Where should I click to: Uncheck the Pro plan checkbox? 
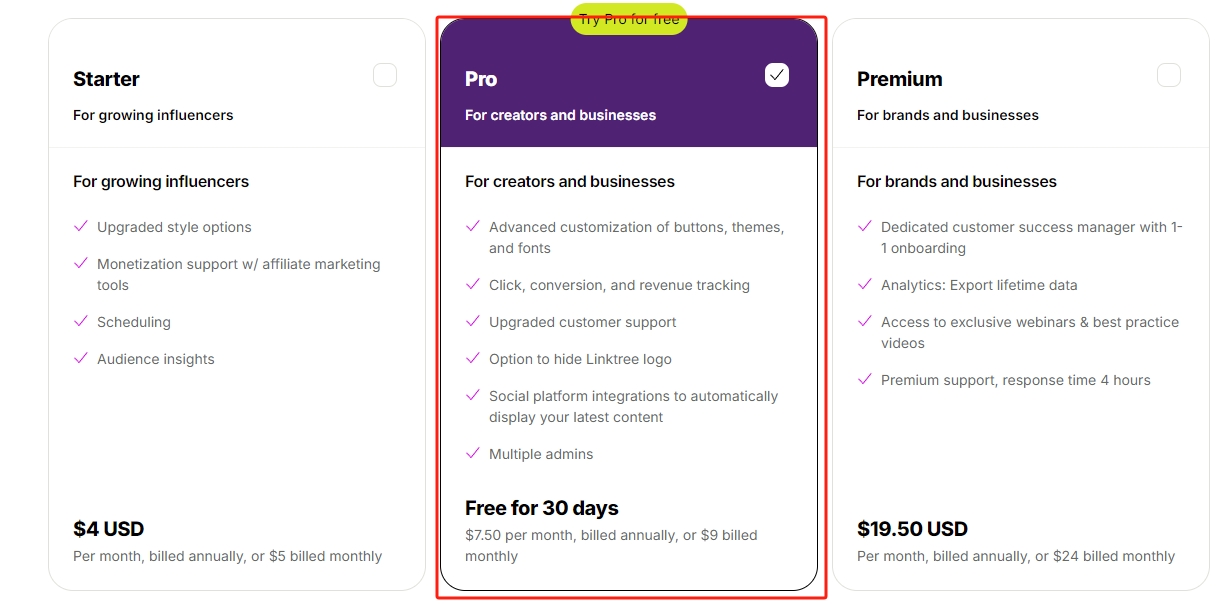pyautogui.click(x=777, y=75)
